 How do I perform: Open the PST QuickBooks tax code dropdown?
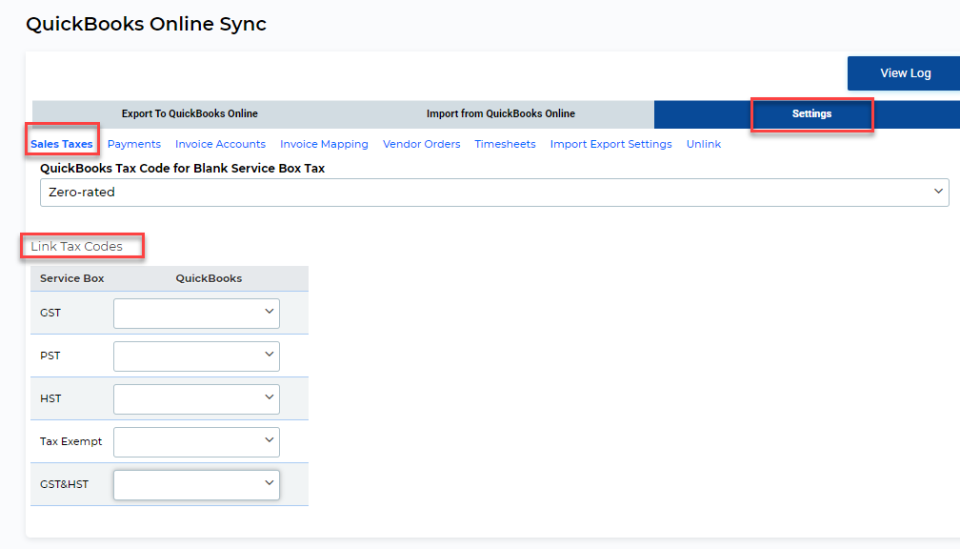tap(196, 356)
